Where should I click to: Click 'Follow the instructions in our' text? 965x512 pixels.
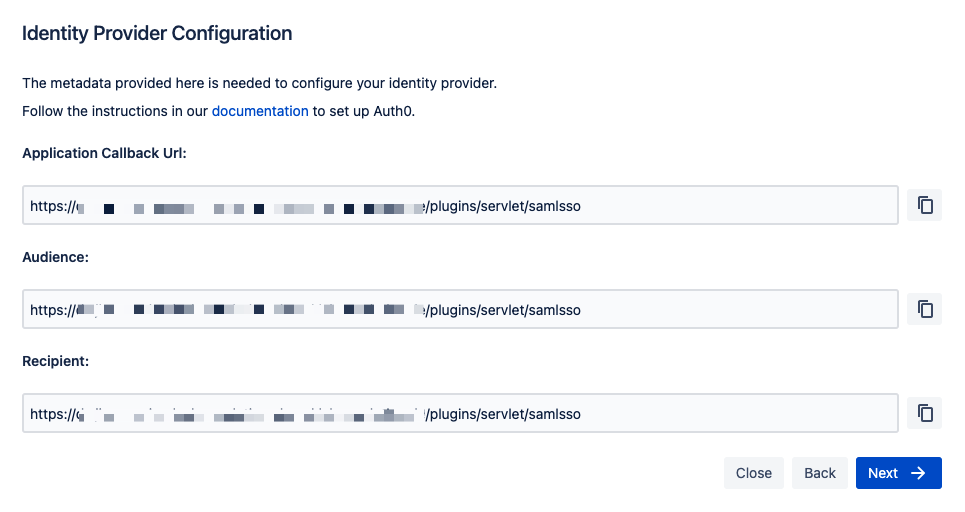pyautogui.click(x=115, y=111)
